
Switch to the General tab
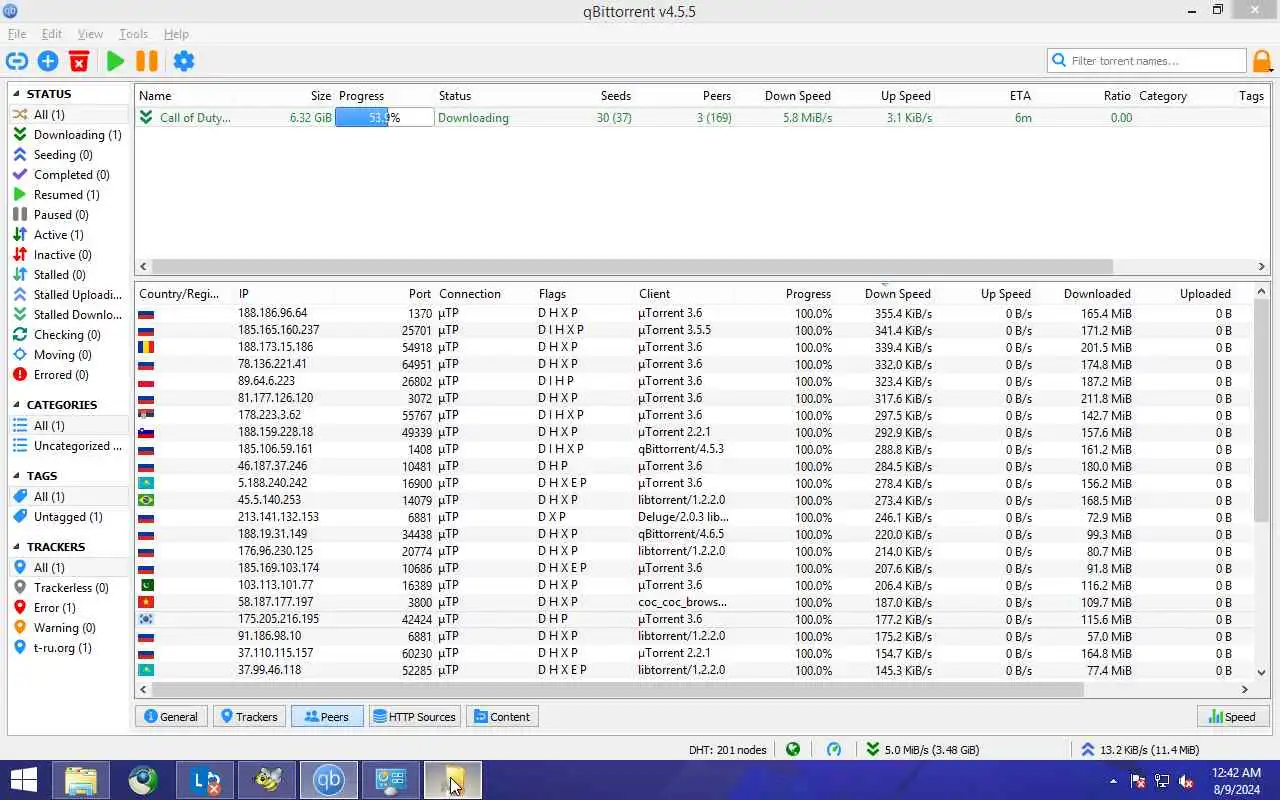pyautogui.click(x=171, y=717)
